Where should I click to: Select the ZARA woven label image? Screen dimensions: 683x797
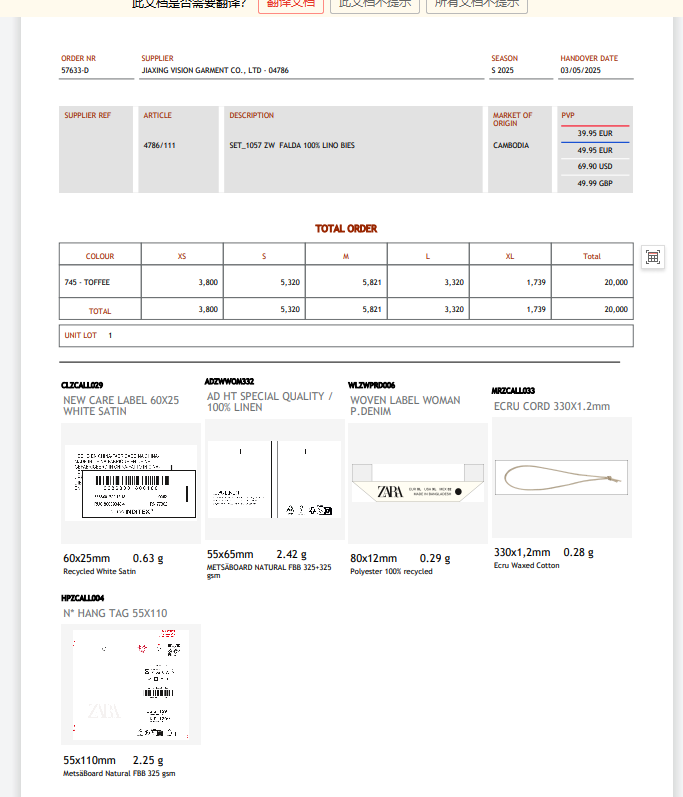417,483
